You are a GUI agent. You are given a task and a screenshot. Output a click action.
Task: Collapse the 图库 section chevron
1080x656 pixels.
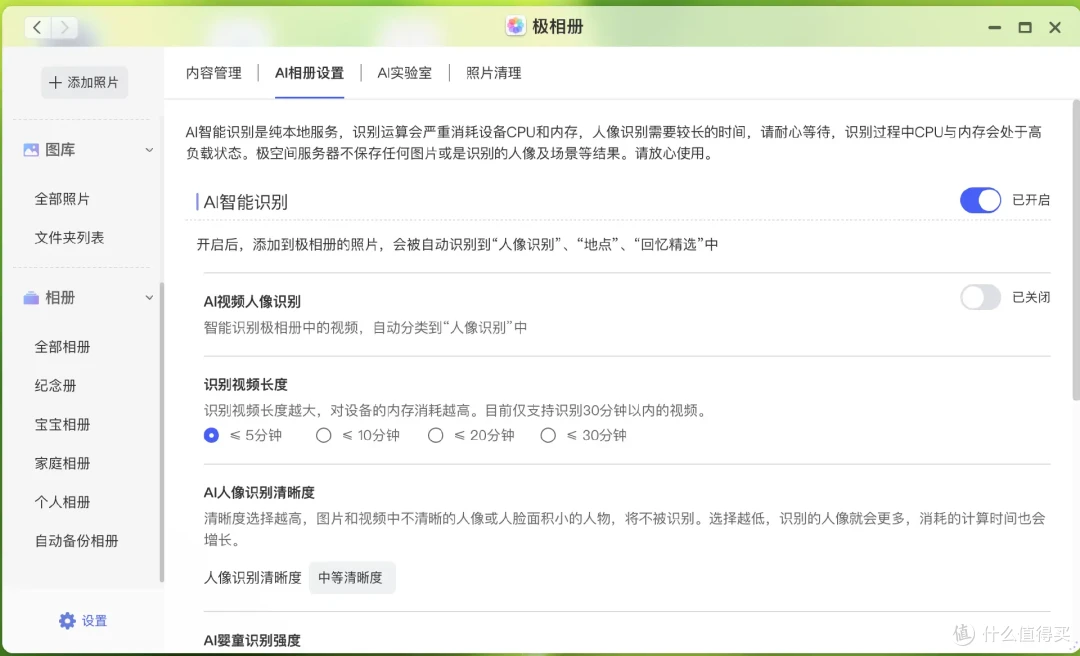tap(149, 150)
